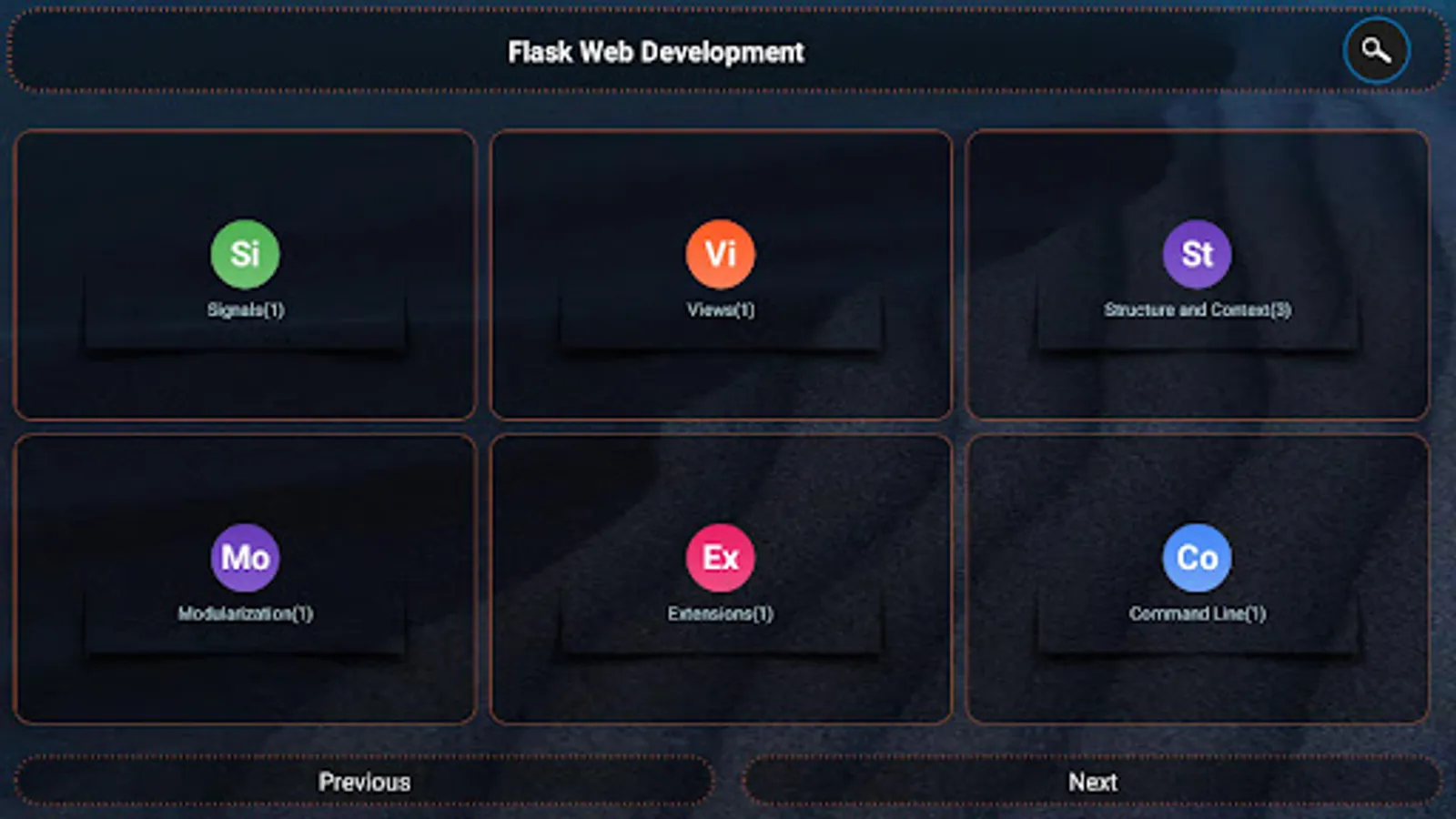Select the purple Mo Modularization icon

click(245, 558)
